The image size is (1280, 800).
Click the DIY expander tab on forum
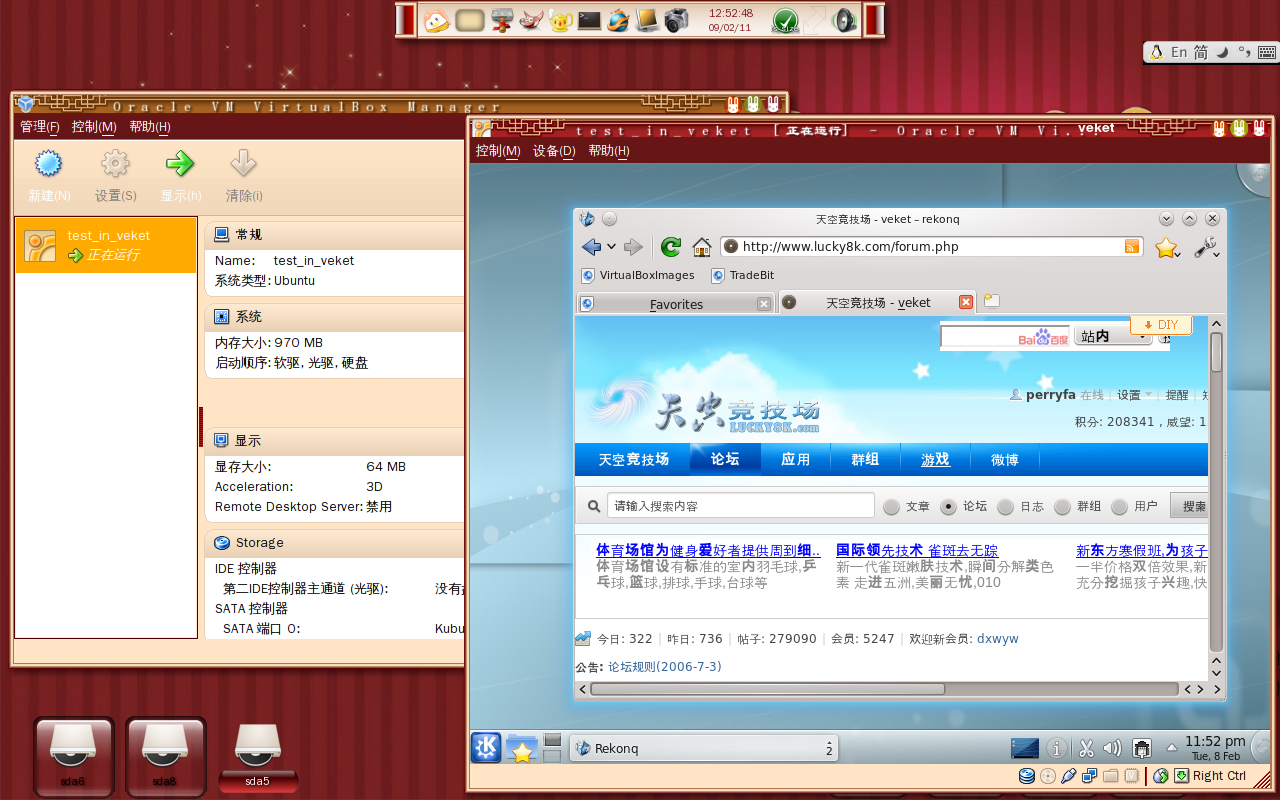pyautogui.click(x=1160, y=325)
